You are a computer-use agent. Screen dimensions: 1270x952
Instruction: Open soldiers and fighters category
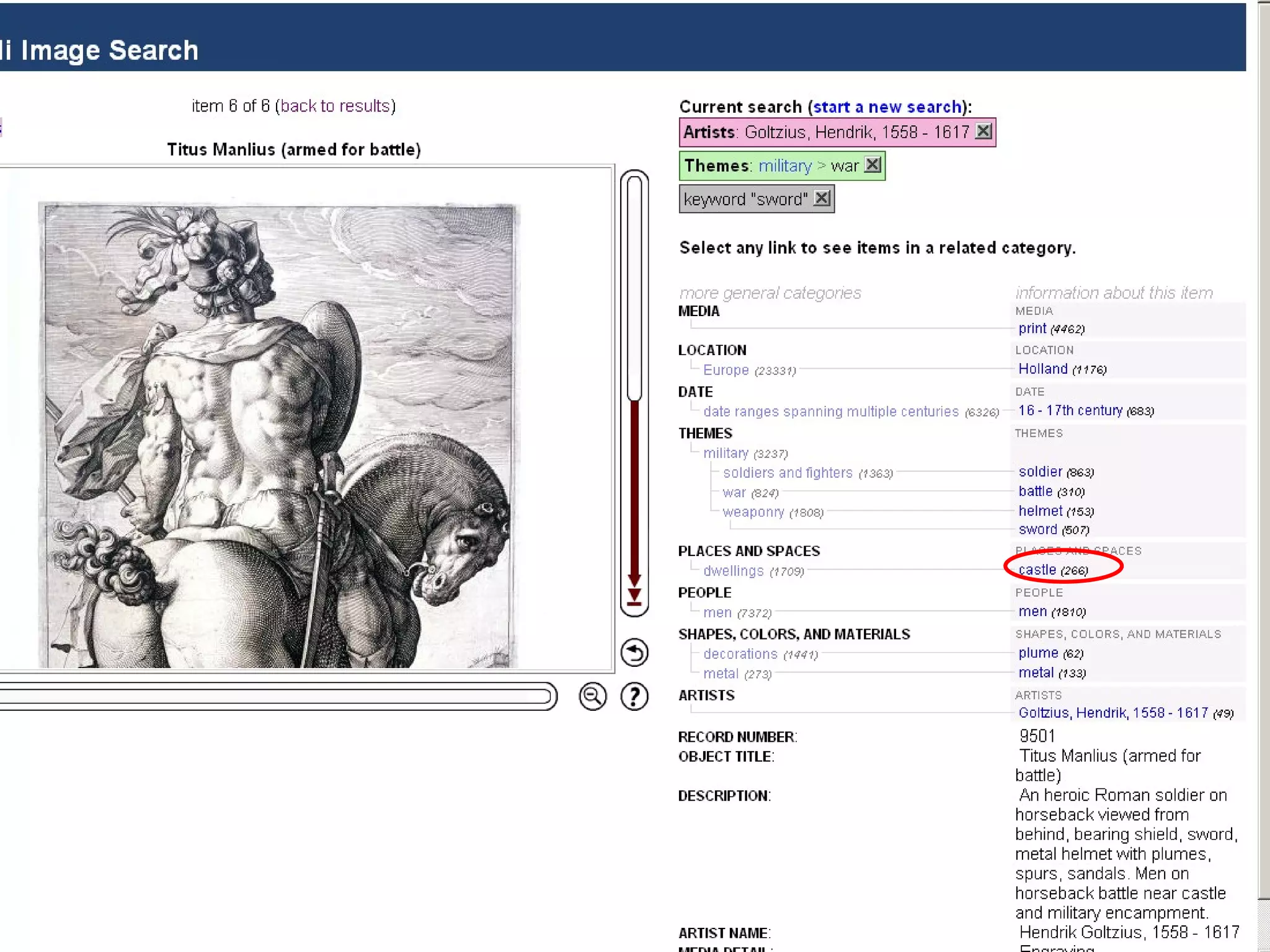point(787,473)
